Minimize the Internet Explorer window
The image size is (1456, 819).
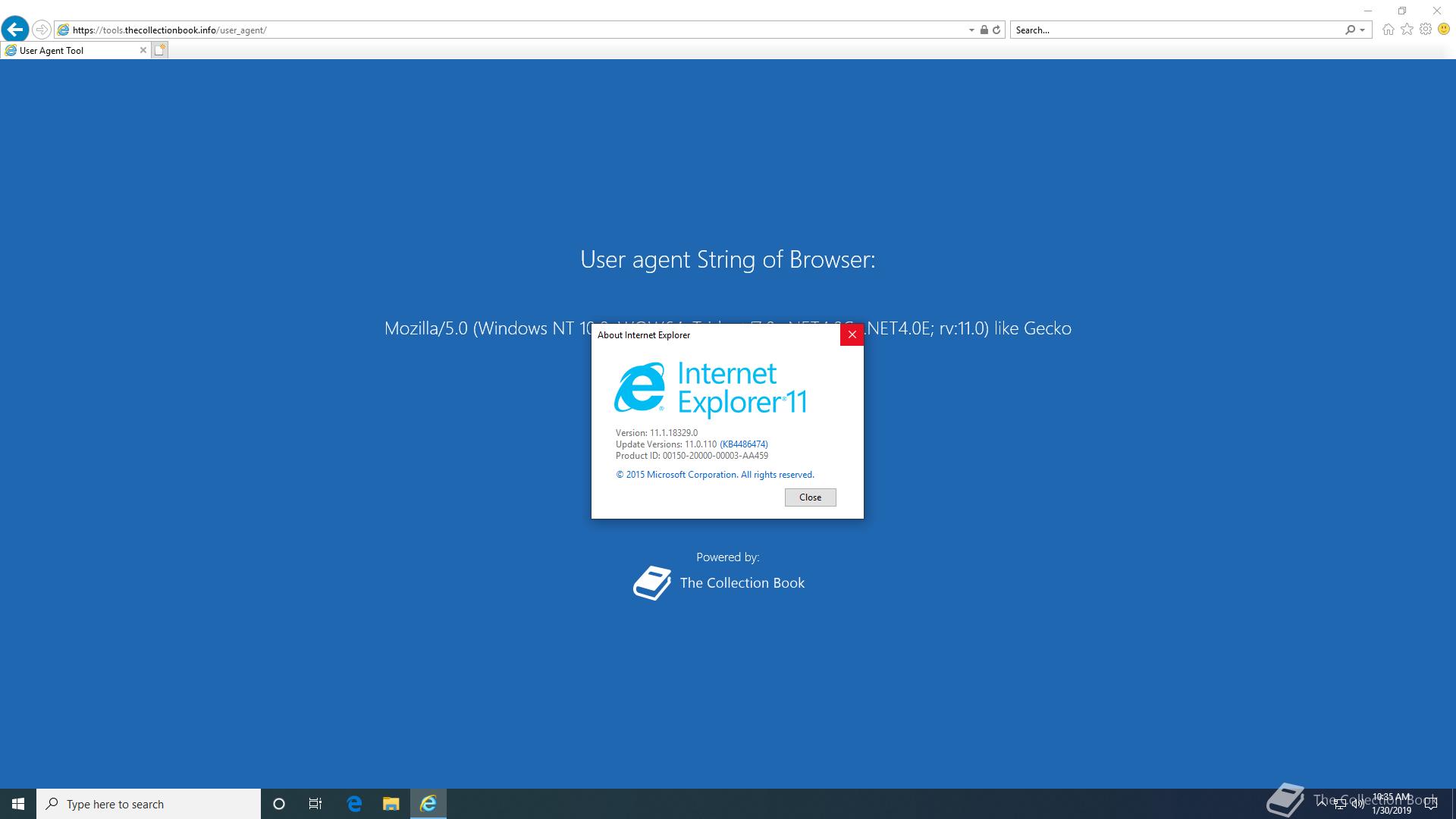1368,11
